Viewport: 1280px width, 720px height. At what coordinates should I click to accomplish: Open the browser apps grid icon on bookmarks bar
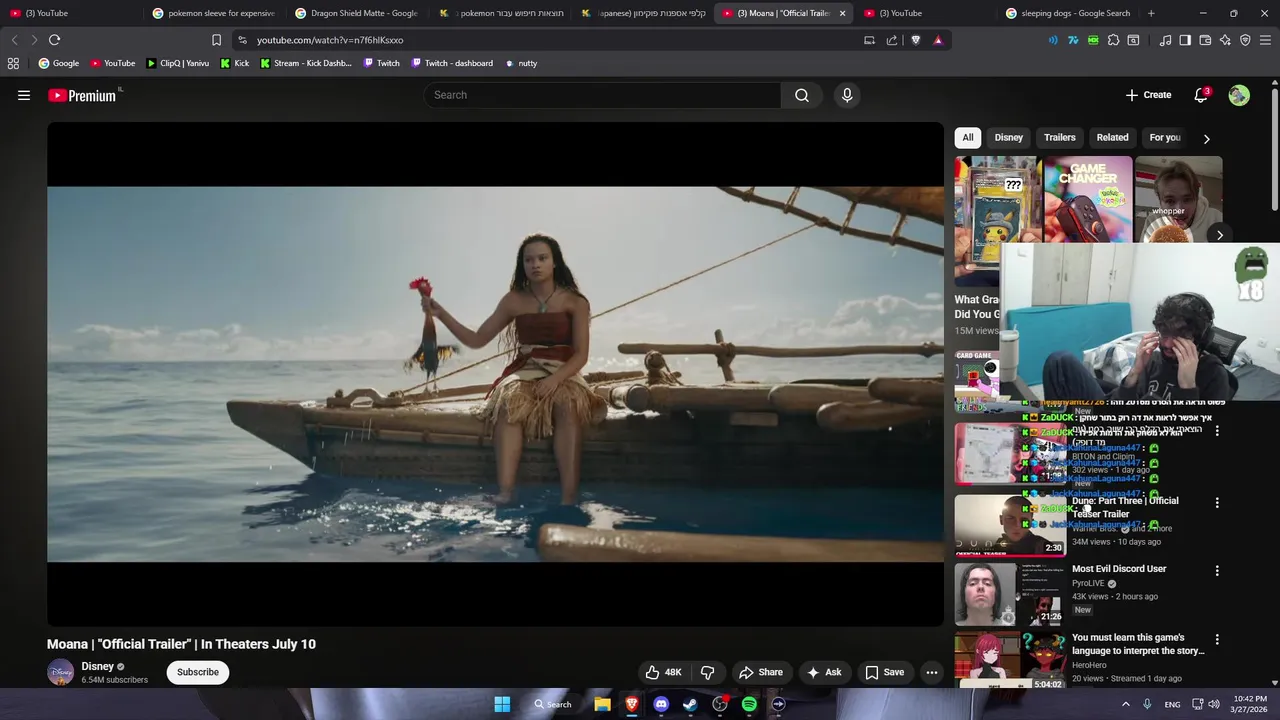(x=13, y=63)
